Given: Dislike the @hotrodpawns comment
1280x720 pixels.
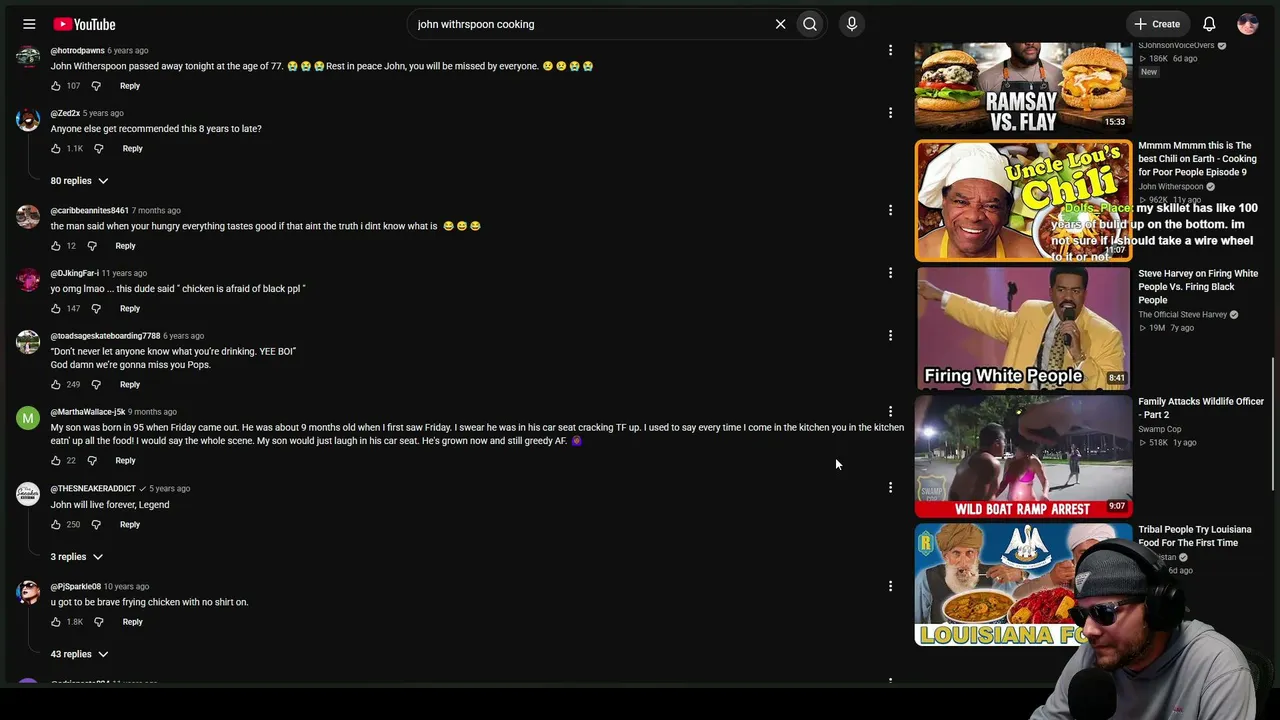Looking at the screenshot, I should 96,86.
